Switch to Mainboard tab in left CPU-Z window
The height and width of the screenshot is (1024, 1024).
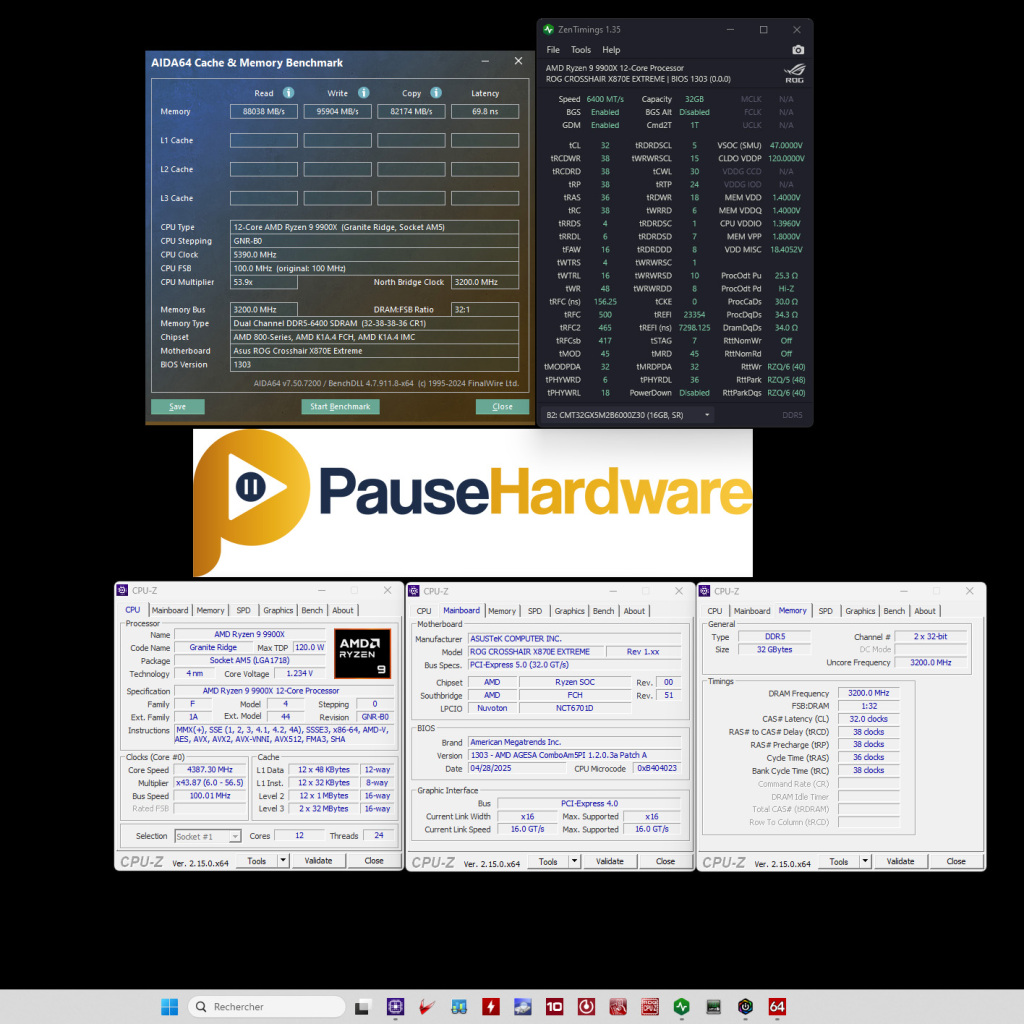click(170, 610)
